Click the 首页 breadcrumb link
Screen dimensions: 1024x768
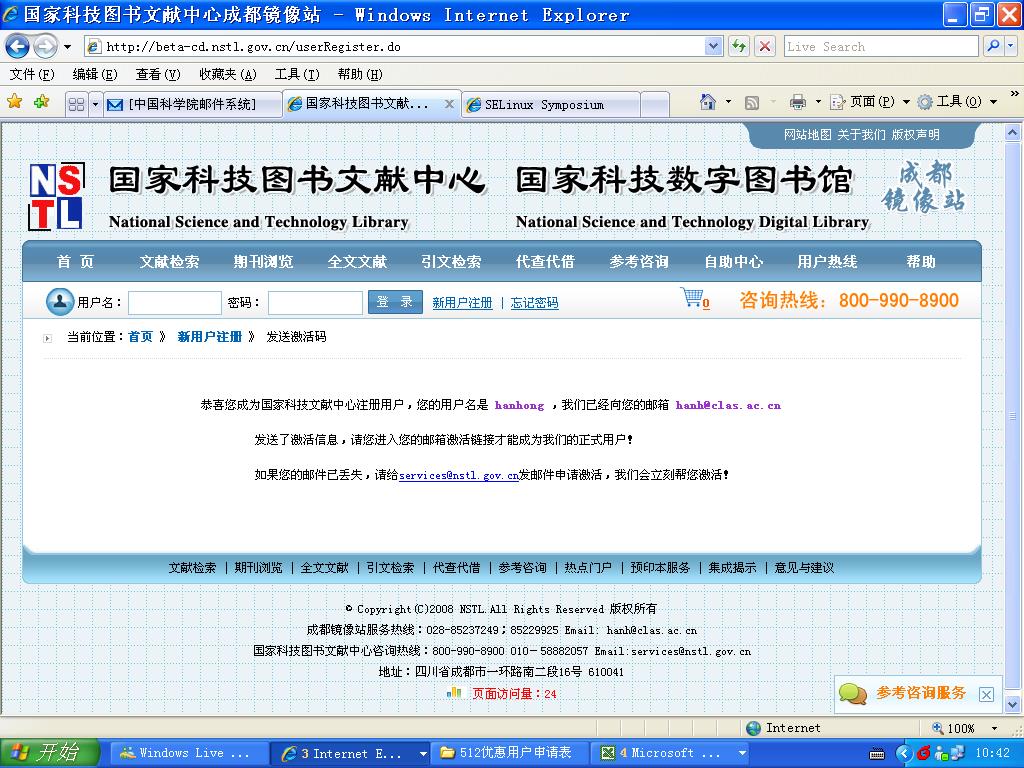(x=140, y=337)
